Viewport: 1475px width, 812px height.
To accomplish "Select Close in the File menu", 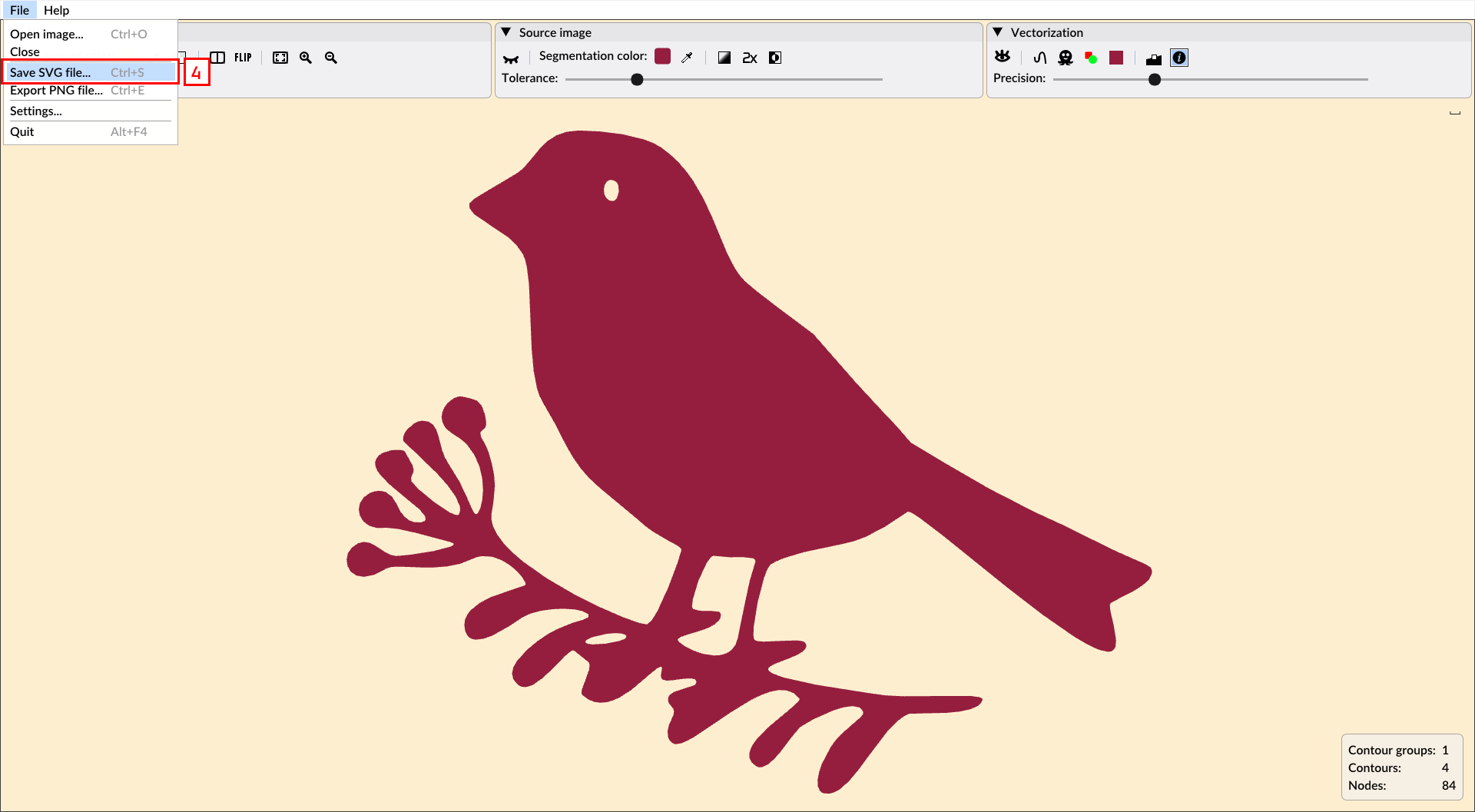I will [90, 51].
